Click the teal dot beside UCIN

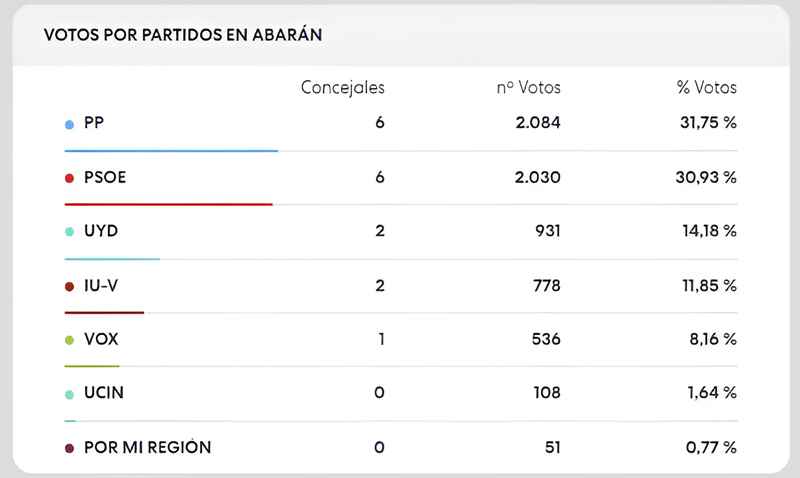[x=69, y=394]
